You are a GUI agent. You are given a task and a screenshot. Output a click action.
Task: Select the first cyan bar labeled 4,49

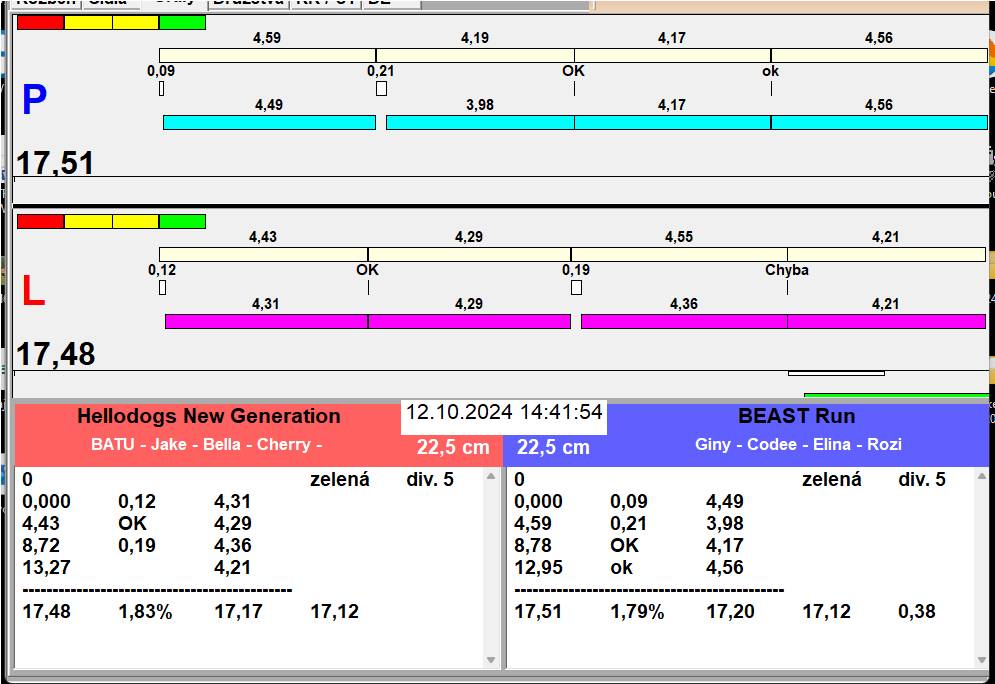click(x=269, y=122)
